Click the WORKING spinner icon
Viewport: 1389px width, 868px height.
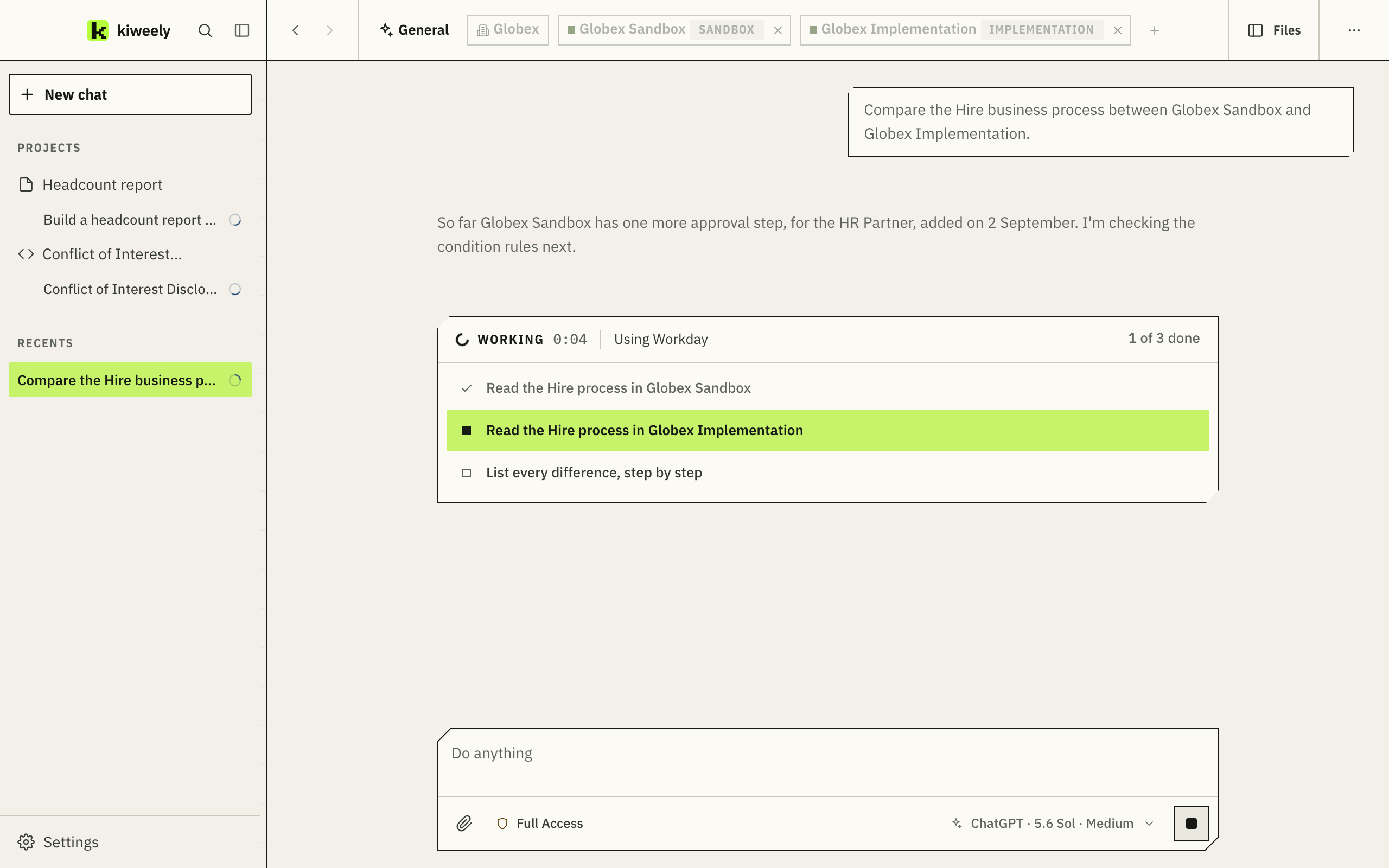point(462,339)
